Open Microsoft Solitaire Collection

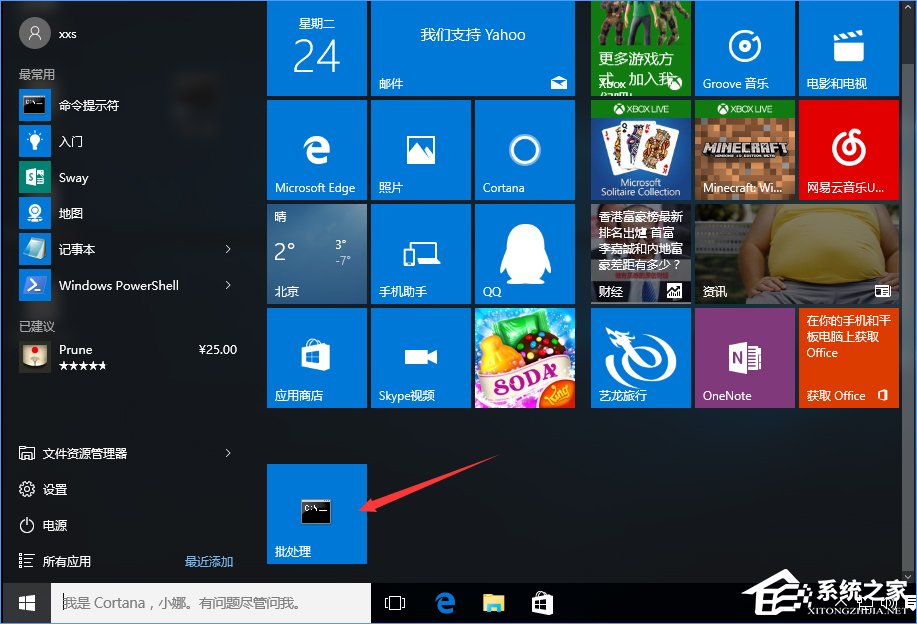click(640, 150)
